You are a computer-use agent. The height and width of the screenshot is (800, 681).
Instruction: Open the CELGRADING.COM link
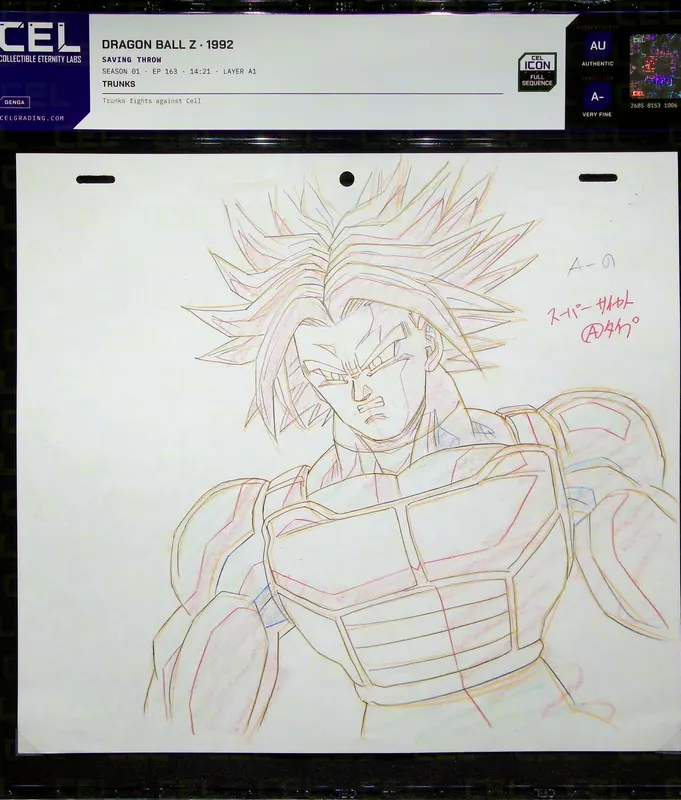33,118
